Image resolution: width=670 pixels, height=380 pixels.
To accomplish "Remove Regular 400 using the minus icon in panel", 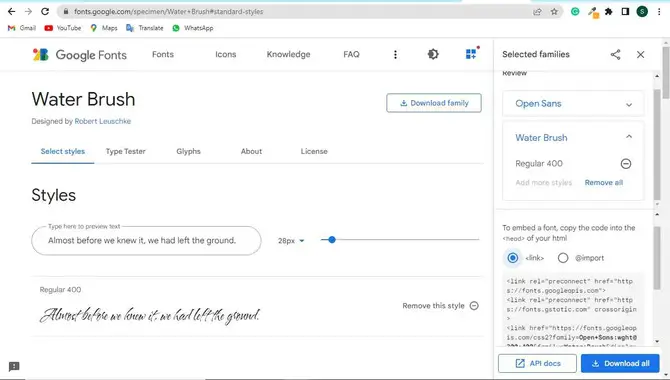I will pyautogui.click(x=626, y=163).
